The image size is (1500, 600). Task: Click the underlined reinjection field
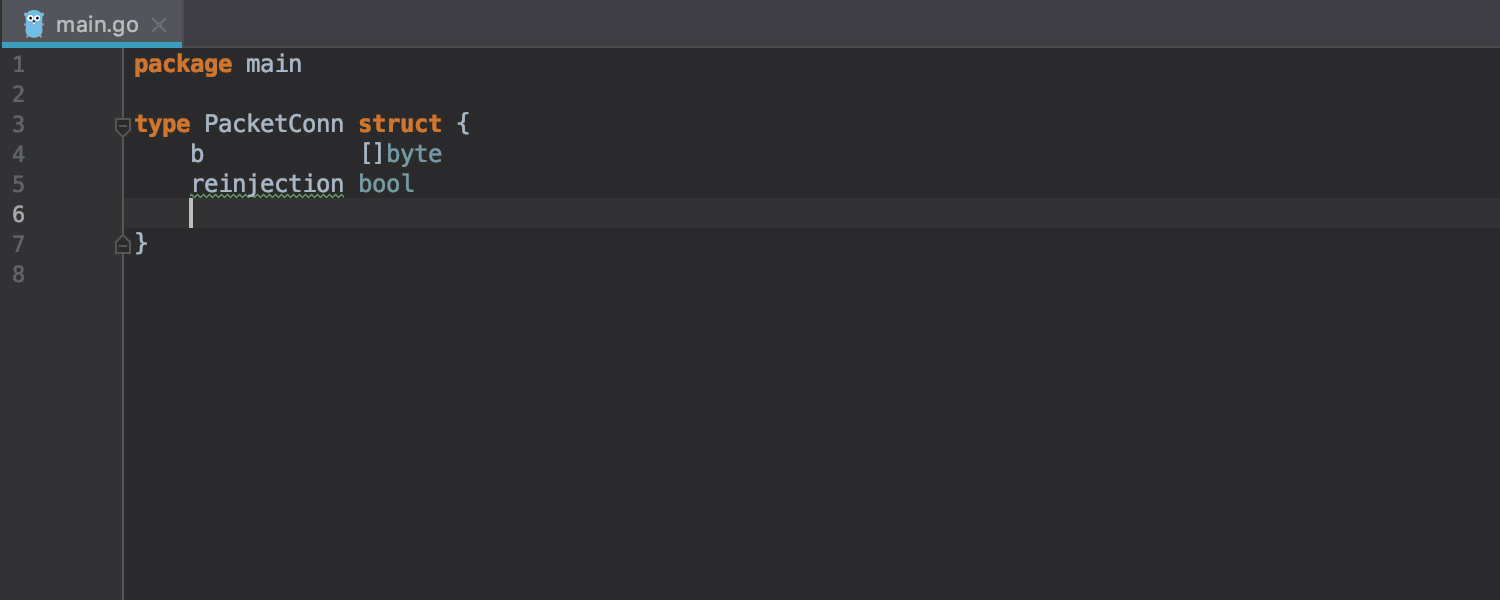coord(267,185)
